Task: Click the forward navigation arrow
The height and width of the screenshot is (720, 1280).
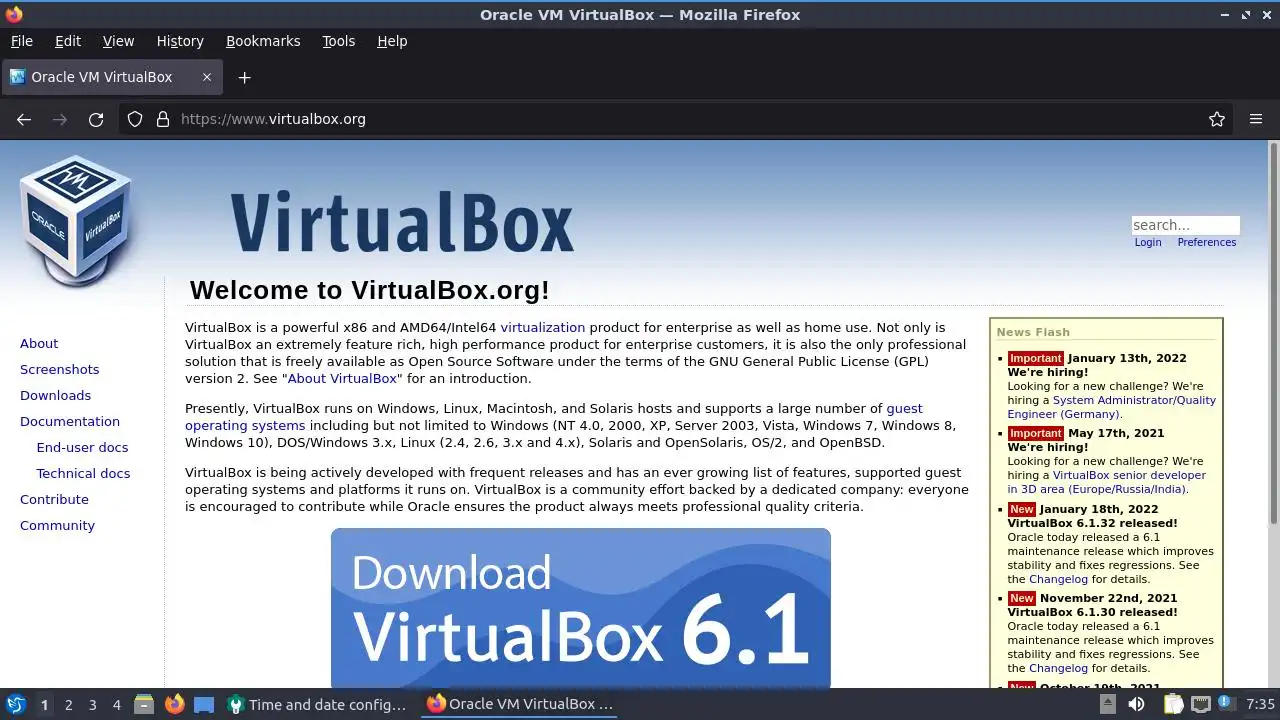Action: 60,119
